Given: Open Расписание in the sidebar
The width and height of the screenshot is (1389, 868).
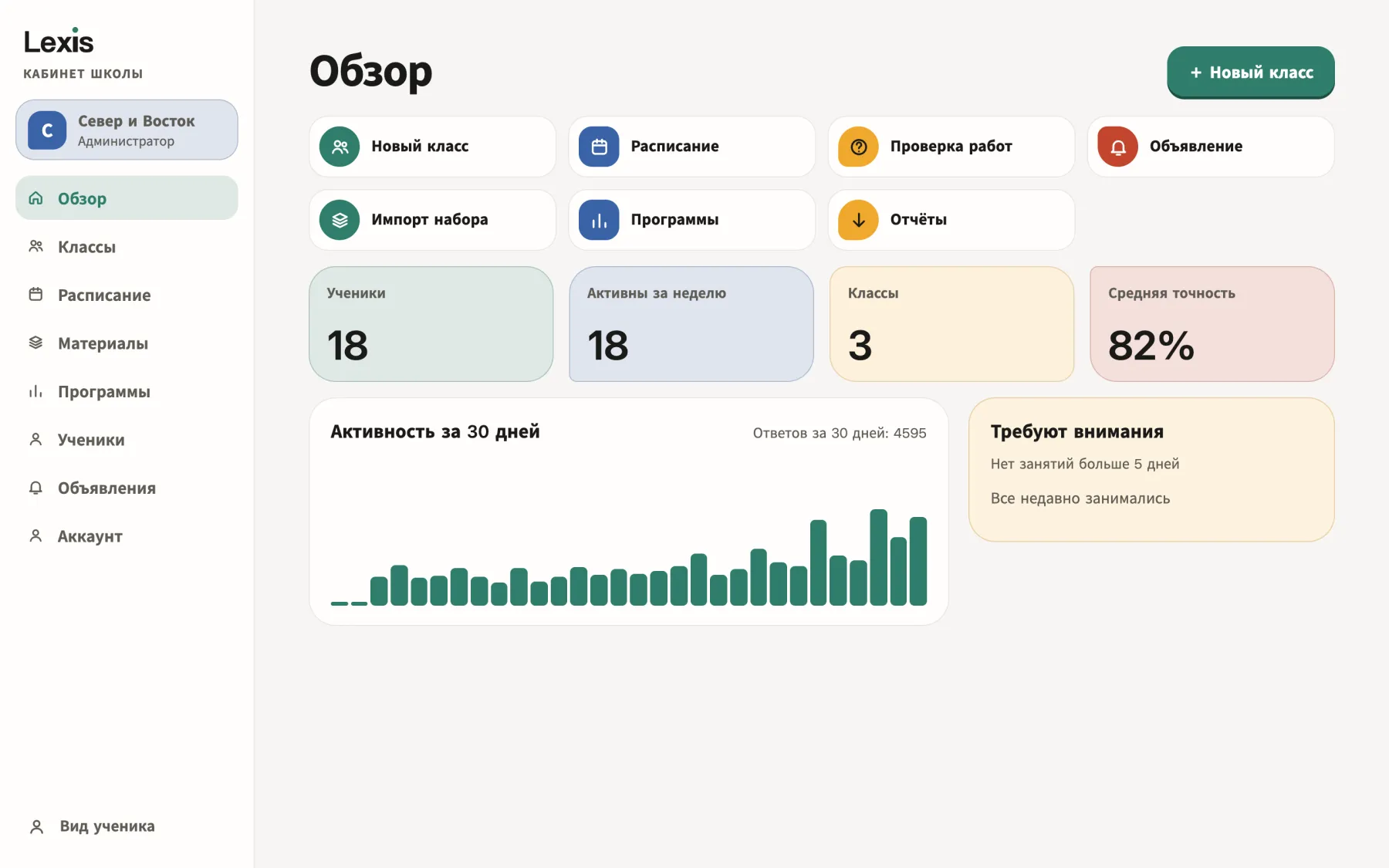Looking at the screenshot, I should coord(127,295).
